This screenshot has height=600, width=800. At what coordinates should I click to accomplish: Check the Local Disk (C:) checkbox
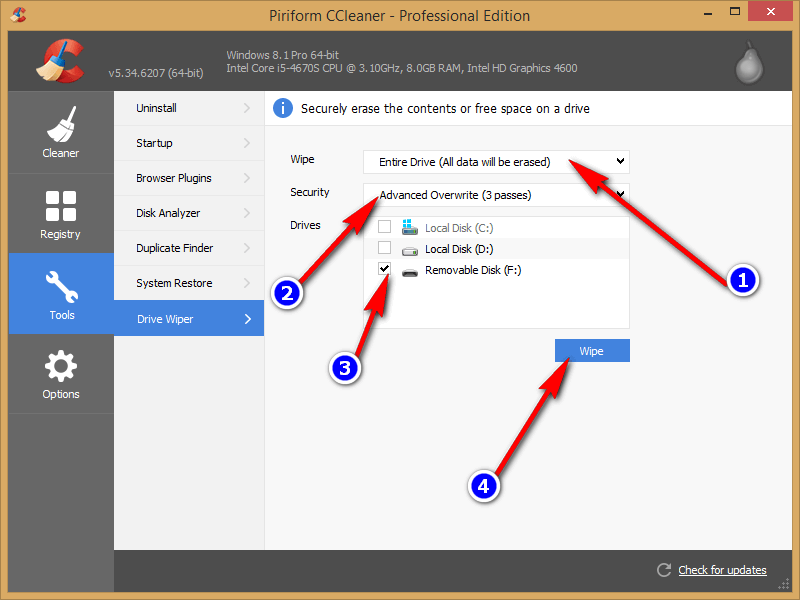[x=384, y=226]
